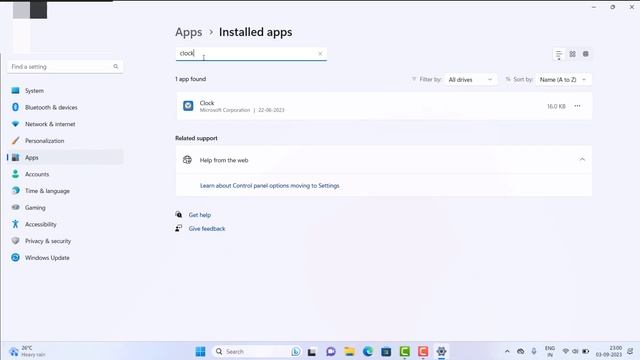Click the Clock app icon

[x=188, y=106]
